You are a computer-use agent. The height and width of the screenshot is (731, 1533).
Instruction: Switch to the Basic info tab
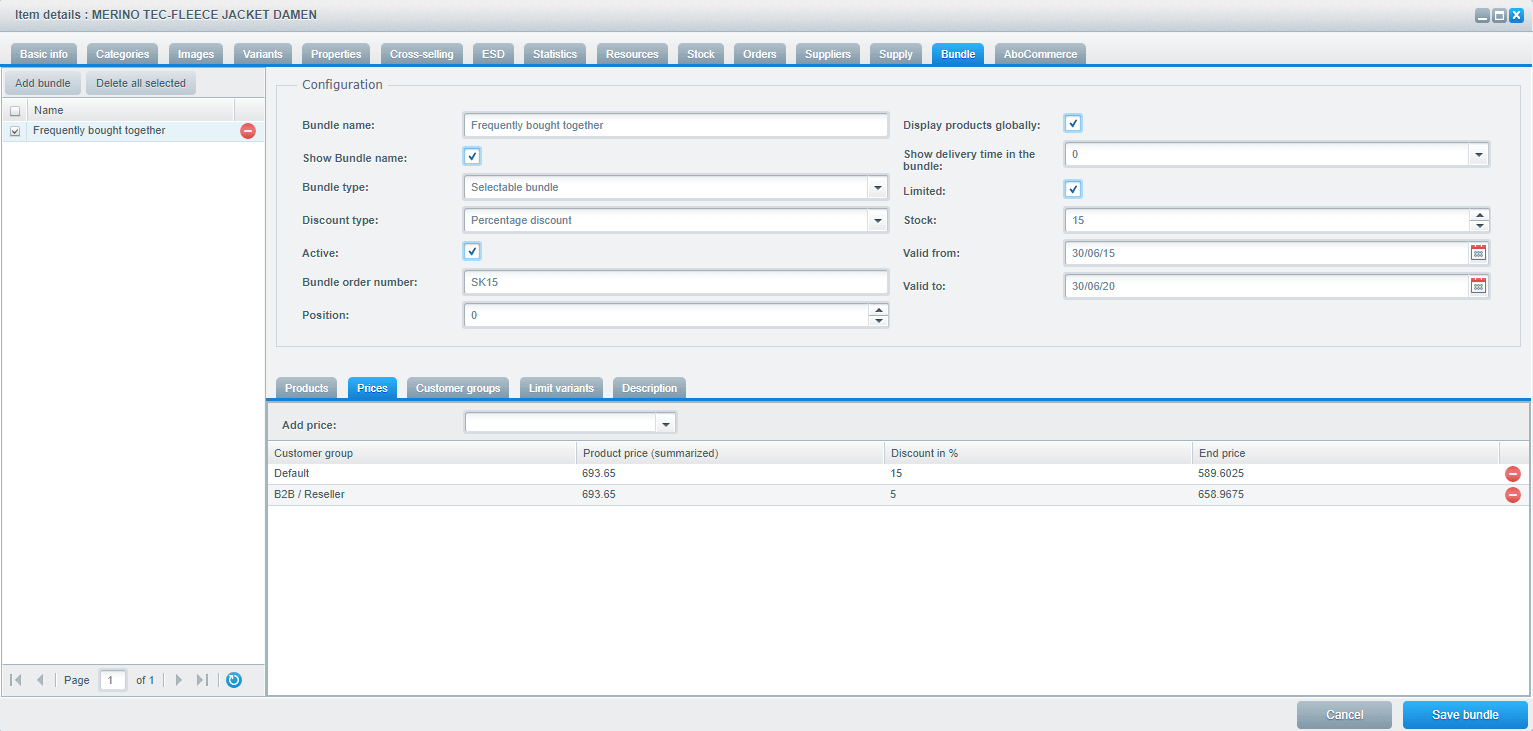click(x=44, y=54)
